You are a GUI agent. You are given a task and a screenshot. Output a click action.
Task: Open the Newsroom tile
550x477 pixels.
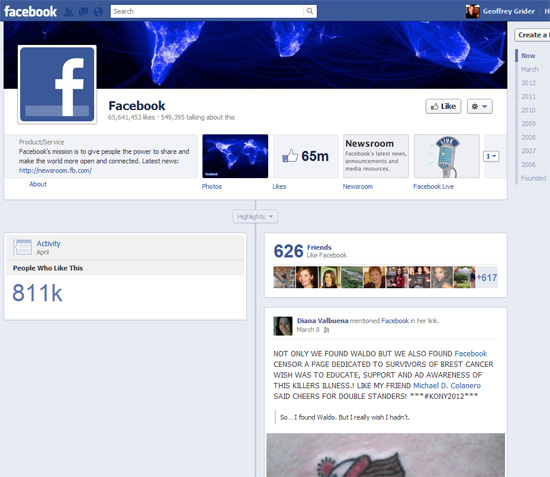pyautogui.click(x=376, y=156)
